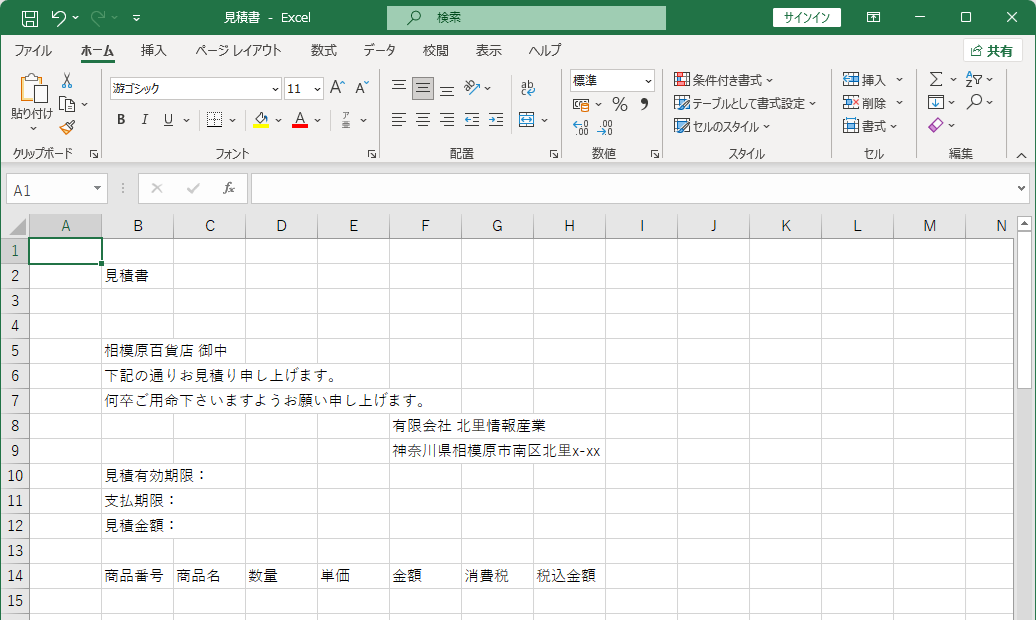1036x620 pixels.
Task: Decrease indent icon
Action: 472,120
